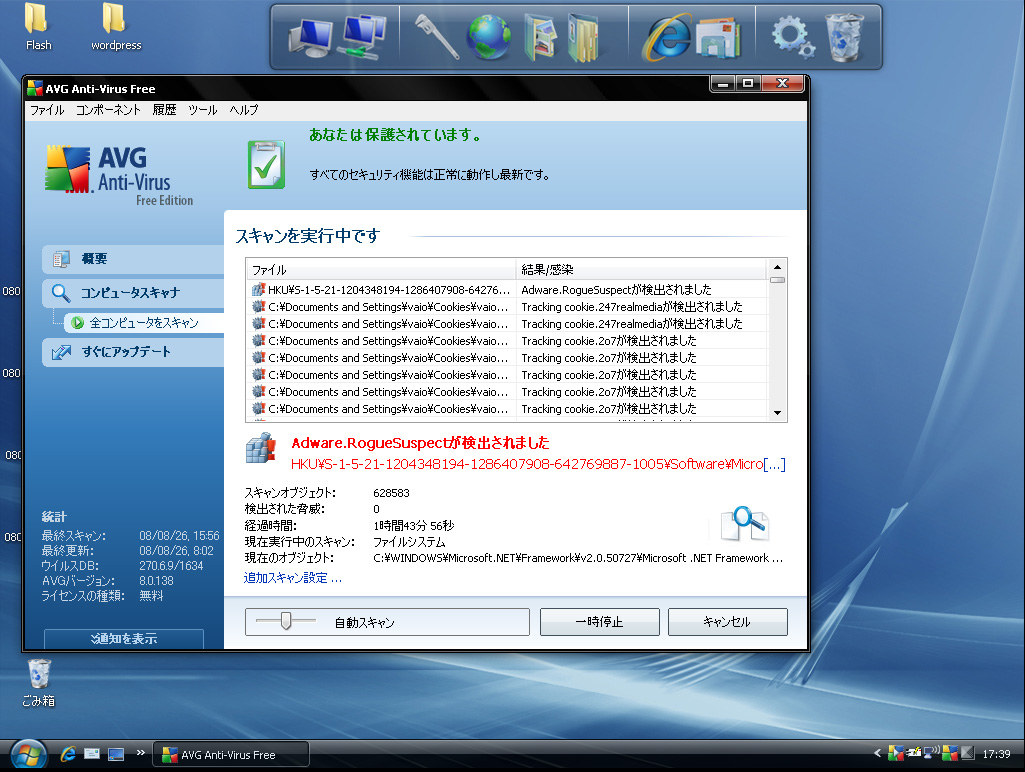The image size is (1025, 772).
Task: Adjust the 自動スキャン priority slider
Action: 286,620
